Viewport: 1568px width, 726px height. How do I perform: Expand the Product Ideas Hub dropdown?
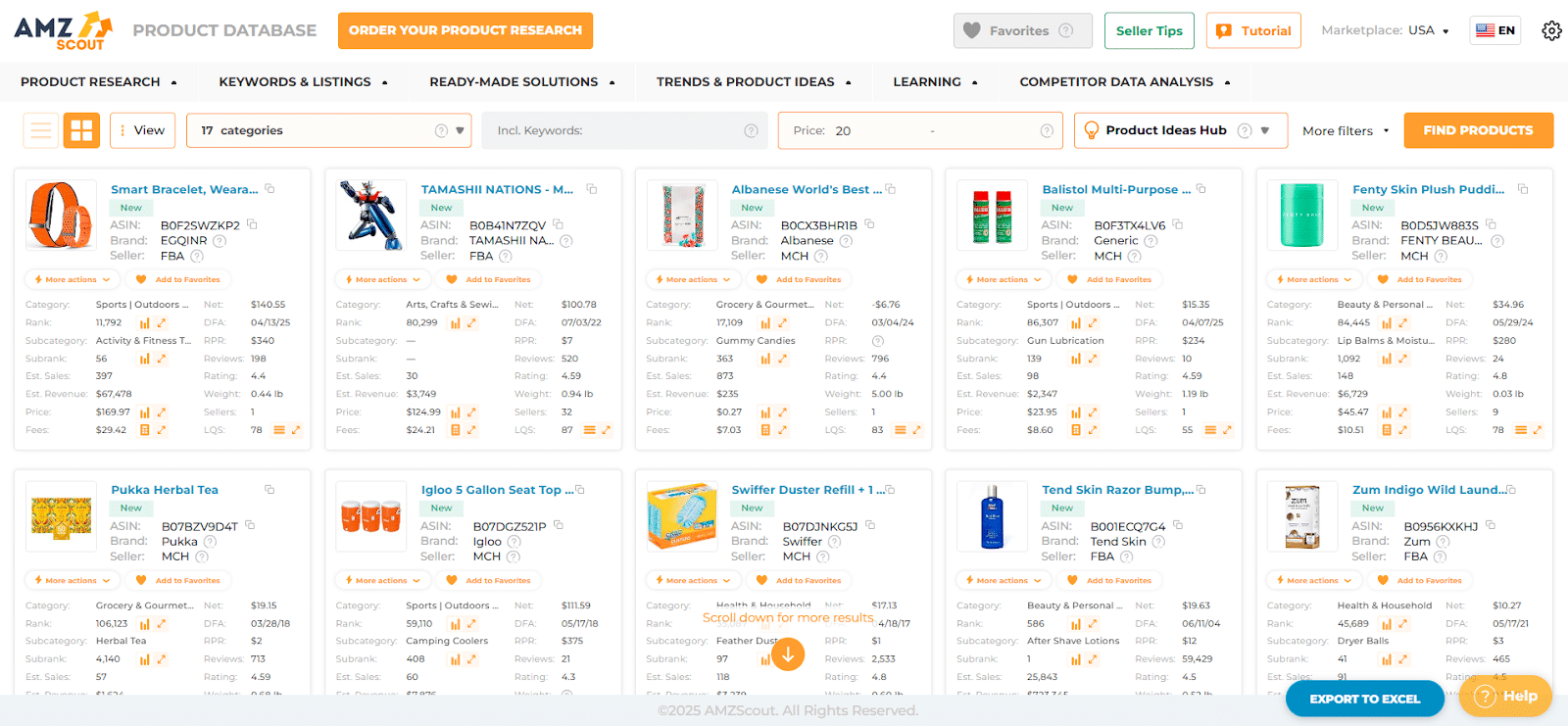(x=1181, y=130)
